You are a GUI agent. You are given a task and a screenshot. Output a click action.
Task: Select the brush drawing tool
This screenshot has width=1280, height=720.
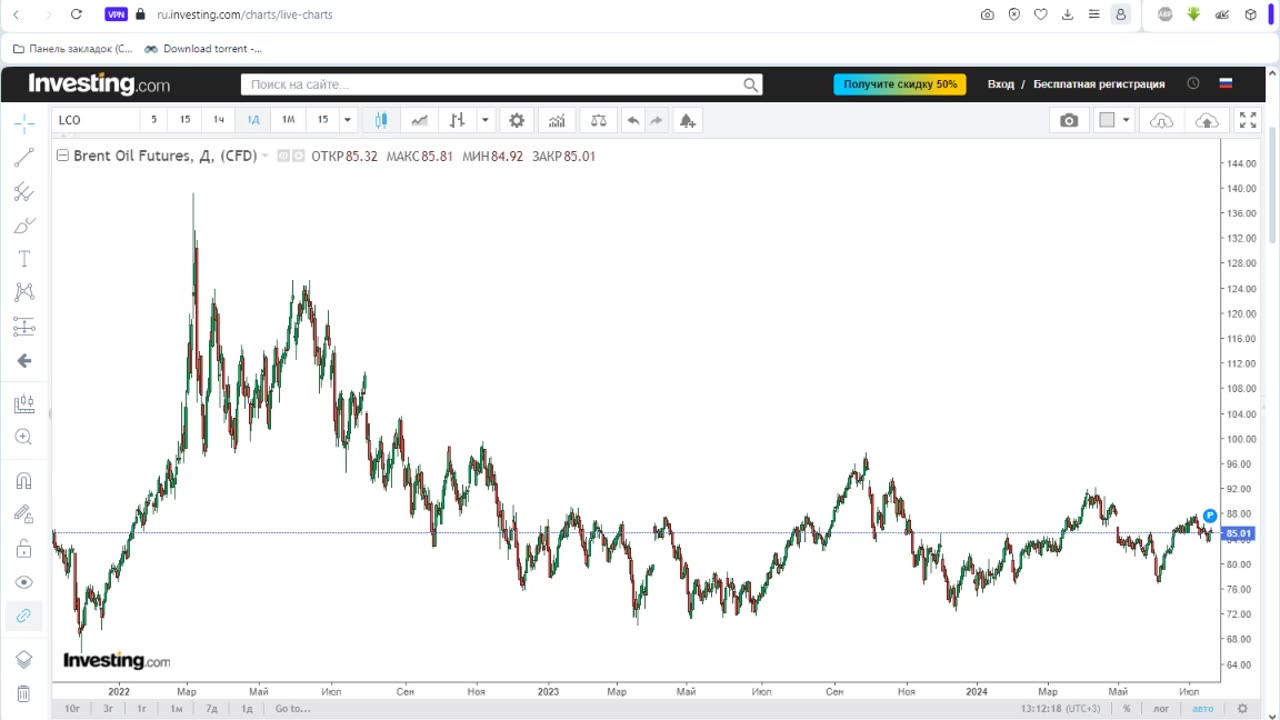point(24,225)
